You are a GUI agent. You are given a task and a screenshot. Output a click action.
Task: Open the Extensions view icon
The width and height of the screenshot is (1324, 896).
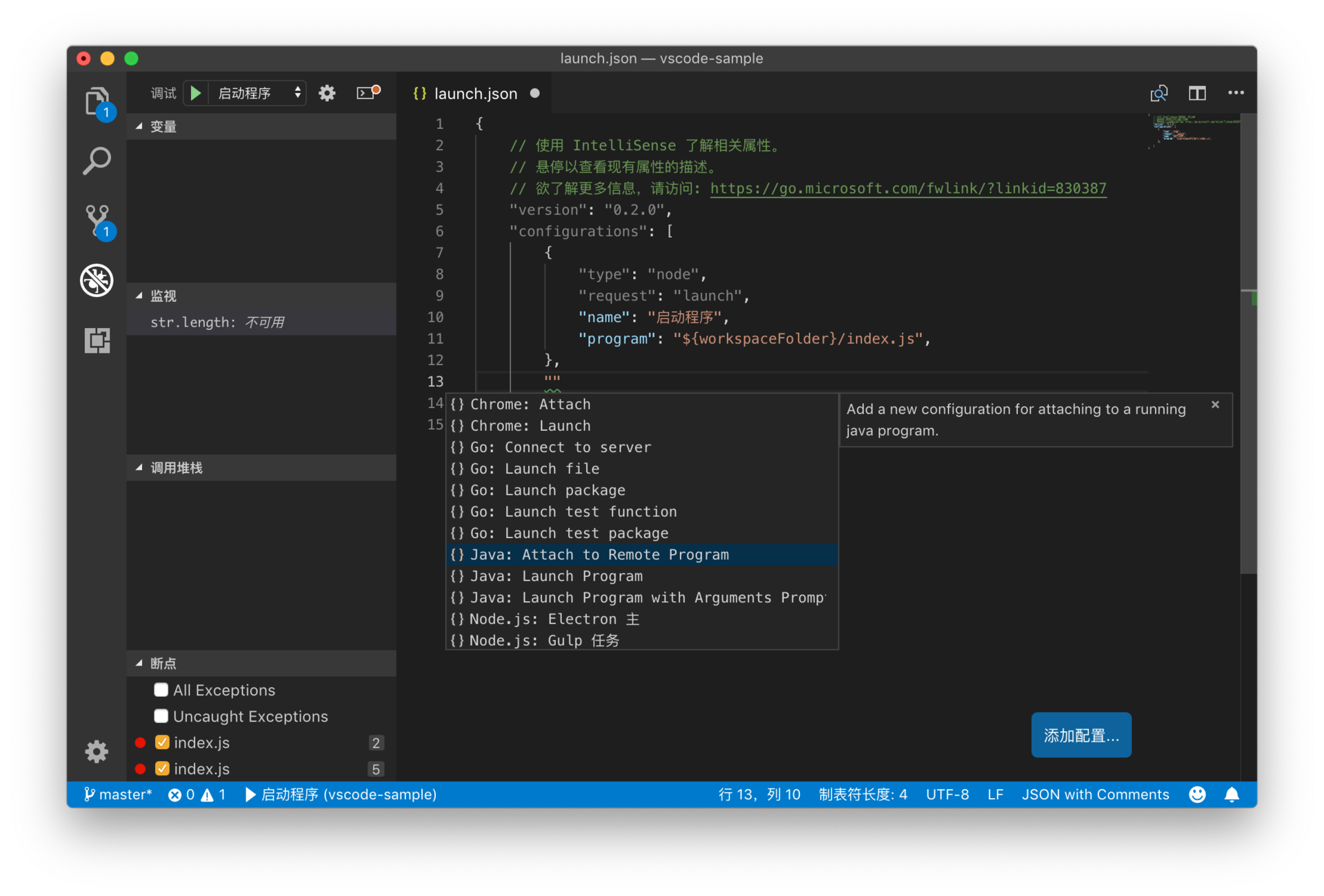97,340
